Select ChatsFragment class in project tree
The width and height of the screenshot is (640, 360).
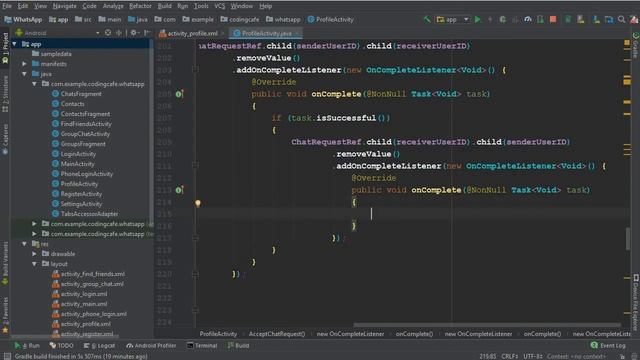(77, 94)
